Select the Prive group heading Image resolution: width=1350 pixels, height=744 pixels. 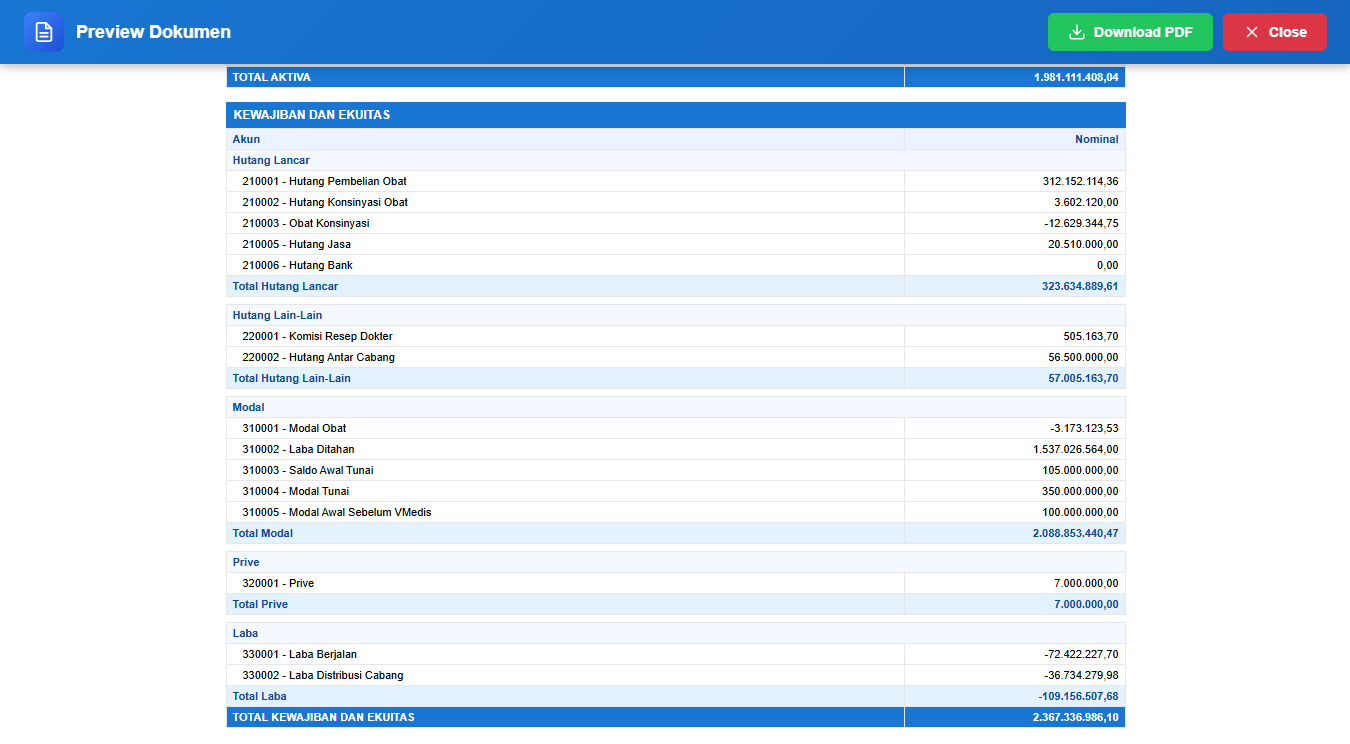pyautogui.click(x=246, y=562)
